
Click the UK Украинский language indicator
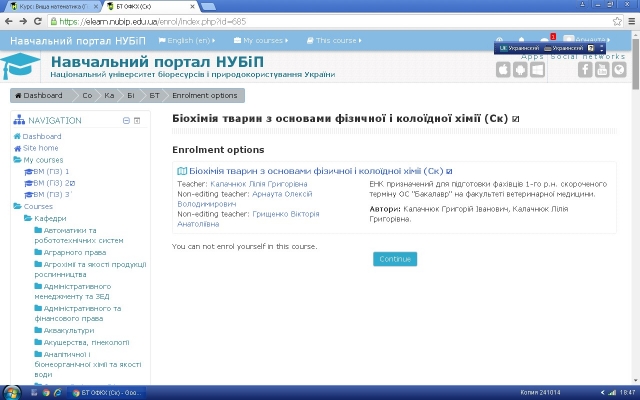519,48
